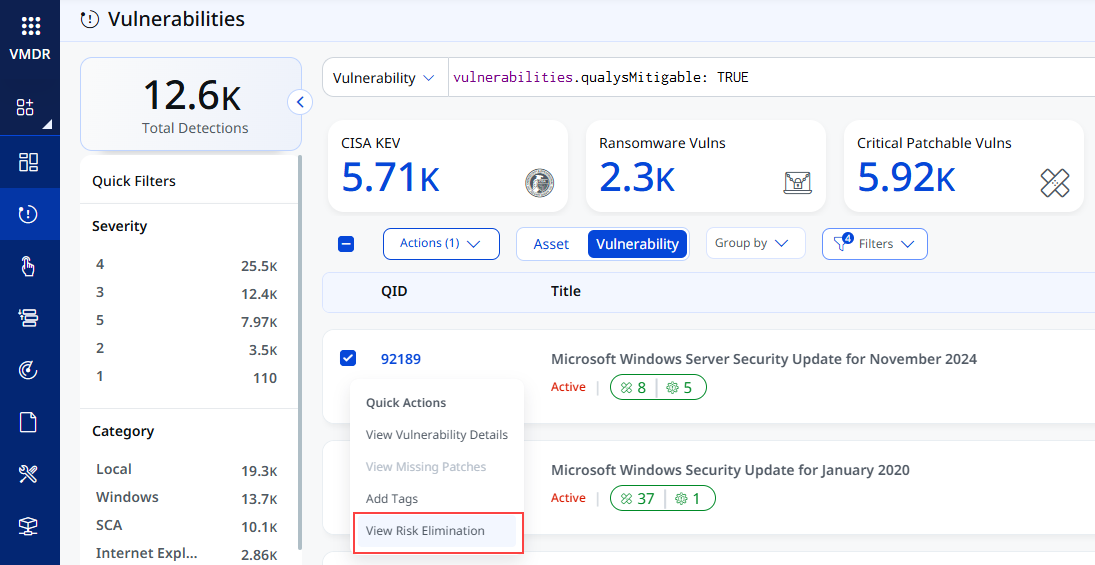
Task: Click the January 2020 Security Update title
Action: pyautogui.click(x=730, y=470)
